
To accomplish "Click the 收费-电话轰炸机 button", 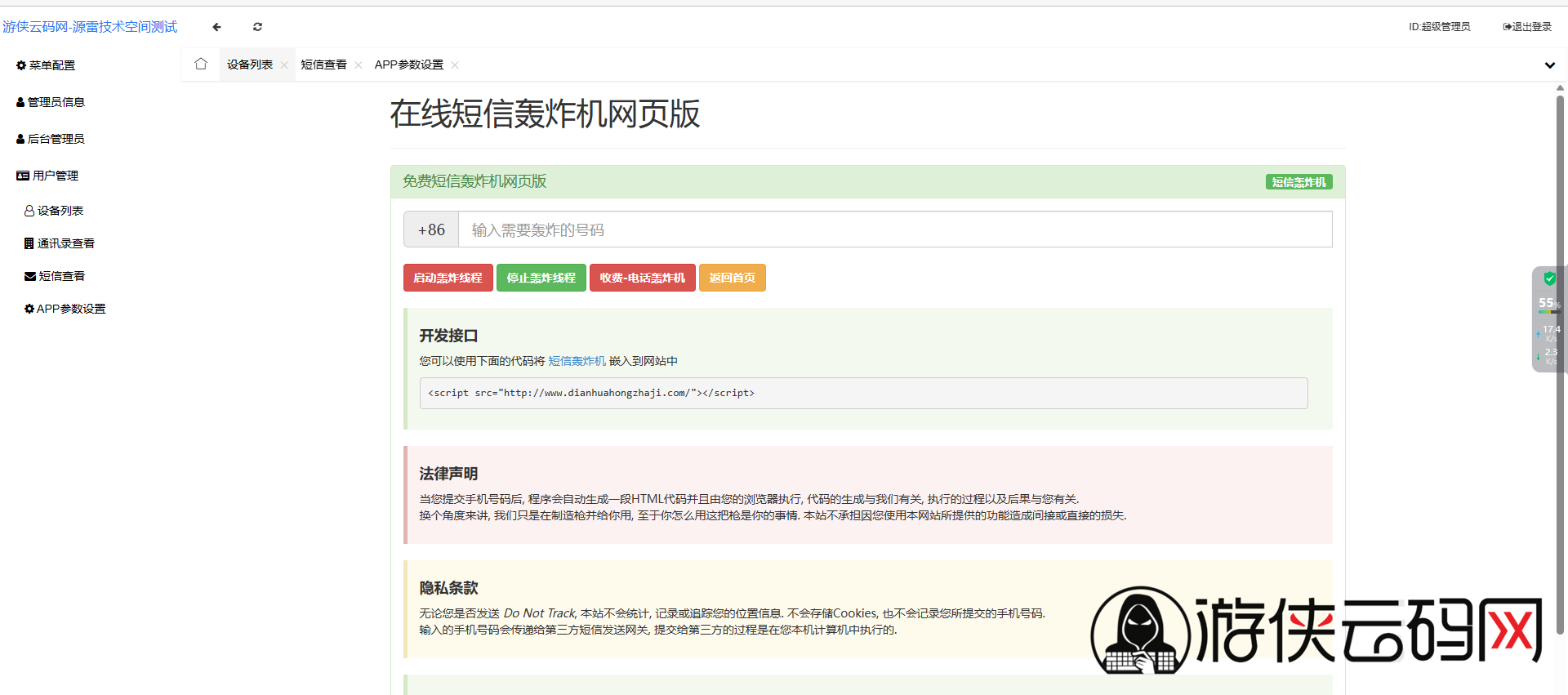I will [x=643, y=278].
